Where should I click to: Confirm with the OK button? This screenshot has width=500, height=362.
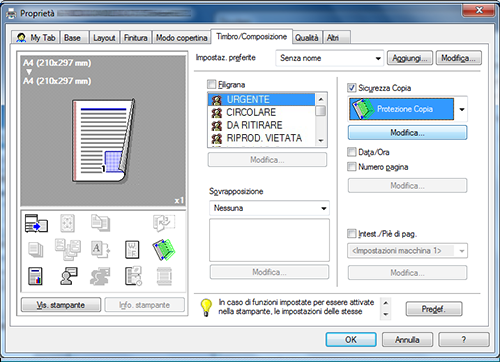[351, 339]
